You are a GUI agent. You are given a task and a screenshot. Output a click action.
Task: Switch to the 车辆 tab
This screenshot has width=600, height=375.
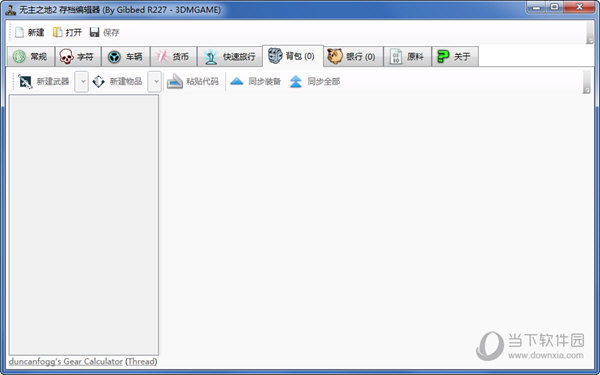pyautogui.click(x=126, y=57)
